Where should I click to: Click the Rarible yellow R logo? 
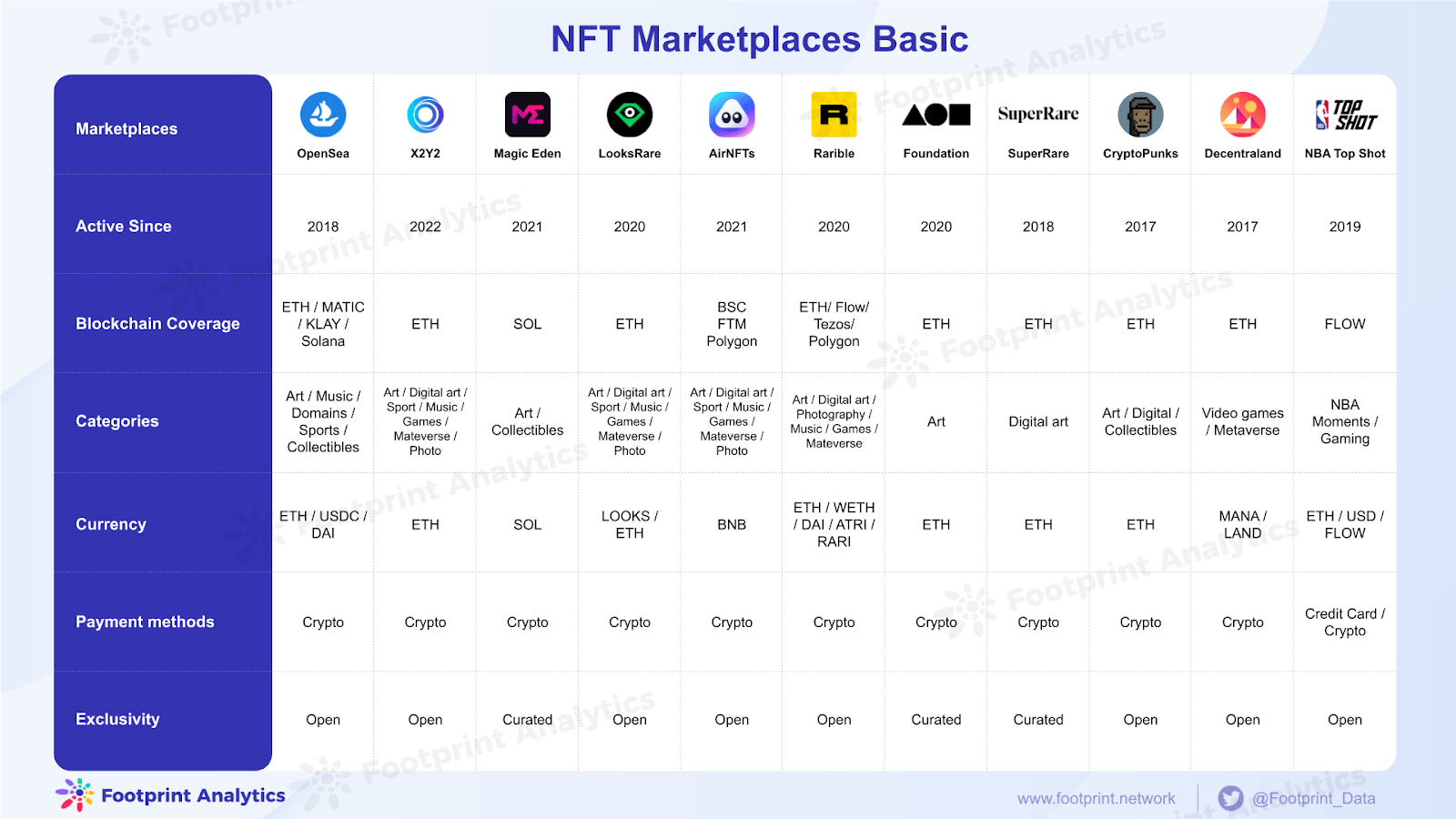833,115
